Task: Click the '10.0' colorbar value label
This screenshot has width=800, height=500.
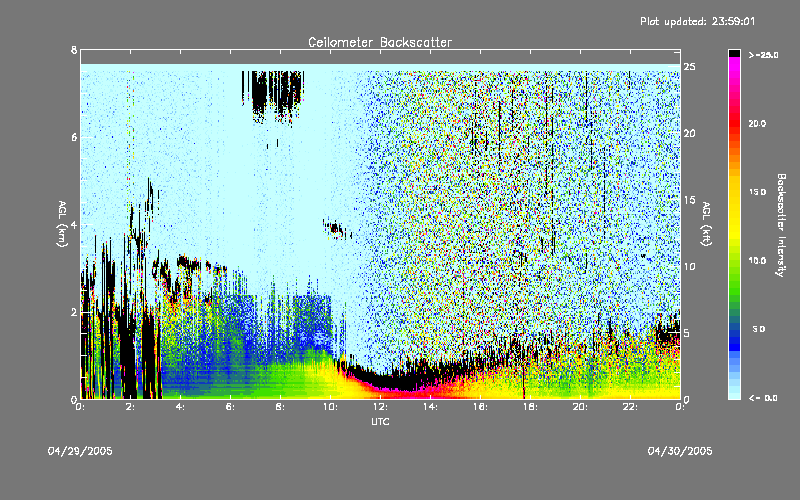Action: (x=757, y=261)
